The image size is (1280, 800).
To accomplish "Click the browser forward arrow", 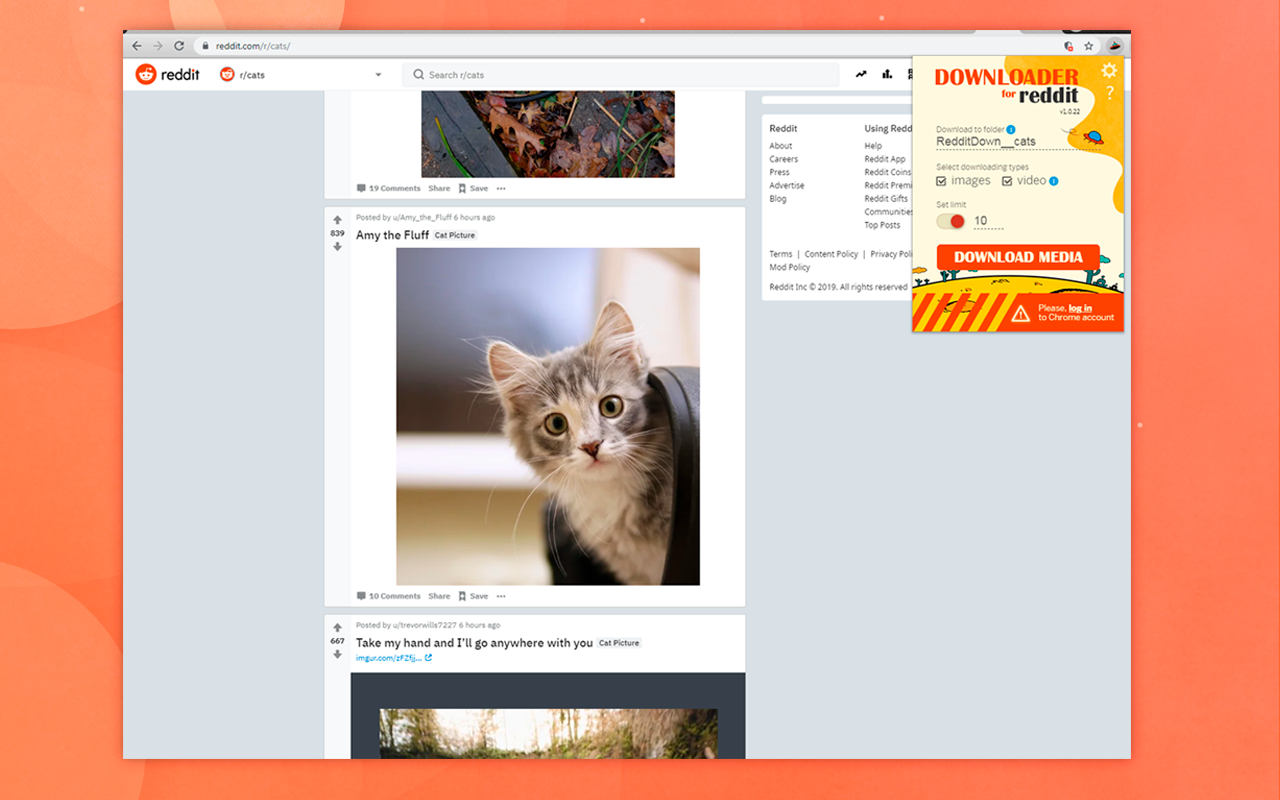I will coord(158,46).
